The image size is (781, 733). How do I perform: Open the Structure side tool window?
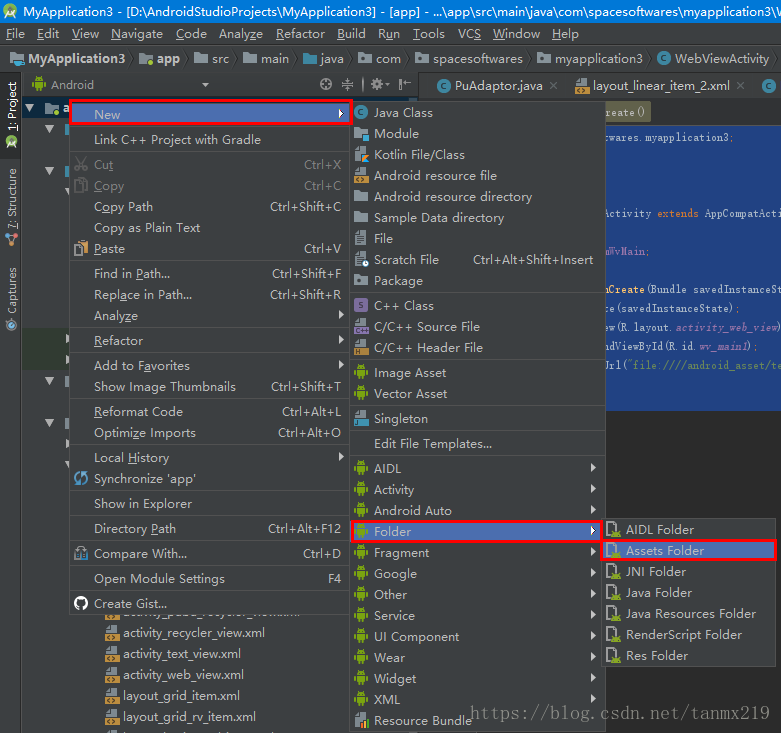(11, 207)
